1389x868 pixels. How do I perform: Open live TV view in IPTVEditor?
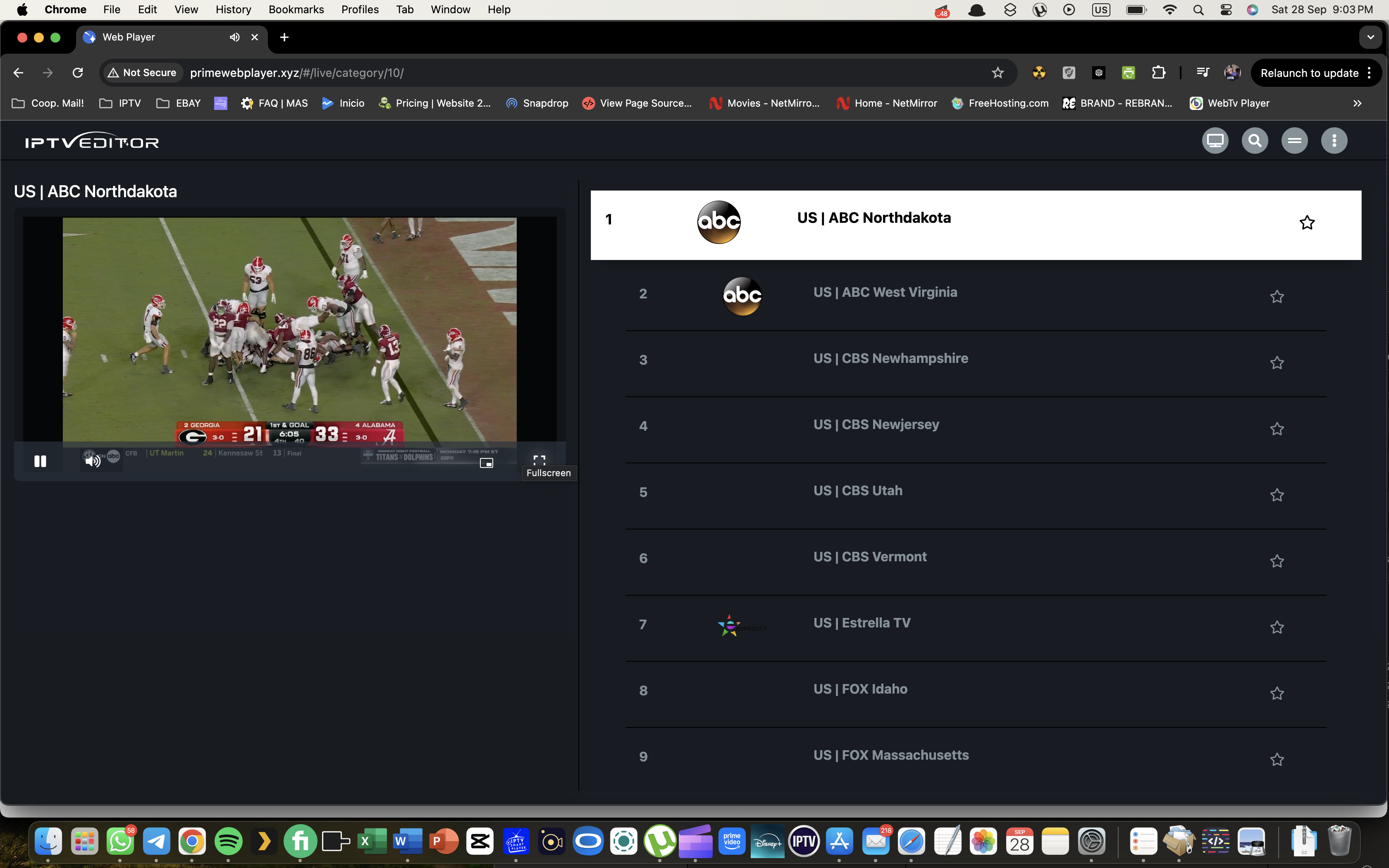[1215, 140]
